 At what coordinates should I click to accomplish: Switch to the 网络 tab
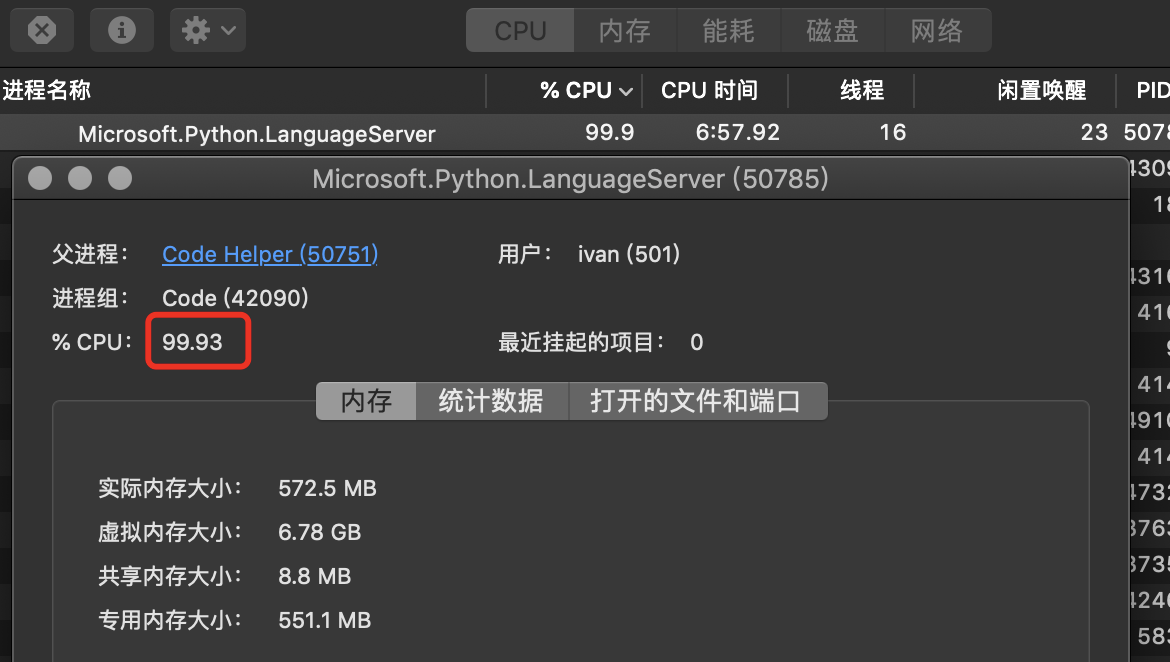click(x=937, y=30)
